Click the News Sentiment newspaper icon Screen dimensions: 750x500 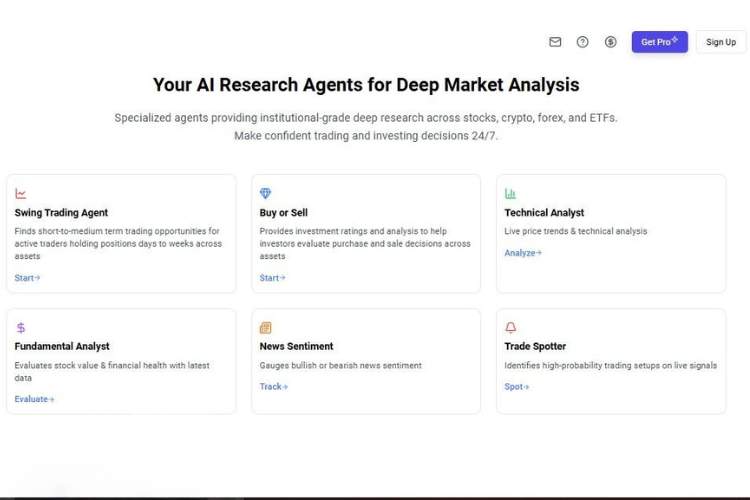(265, 328)
